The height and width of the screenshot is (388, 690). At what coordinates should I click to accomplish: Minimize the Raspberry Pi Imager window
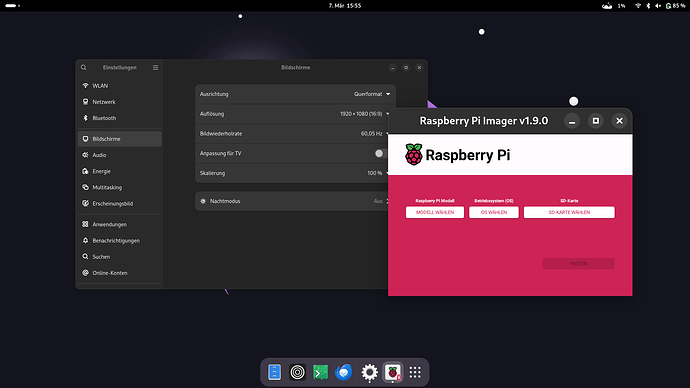572,121
